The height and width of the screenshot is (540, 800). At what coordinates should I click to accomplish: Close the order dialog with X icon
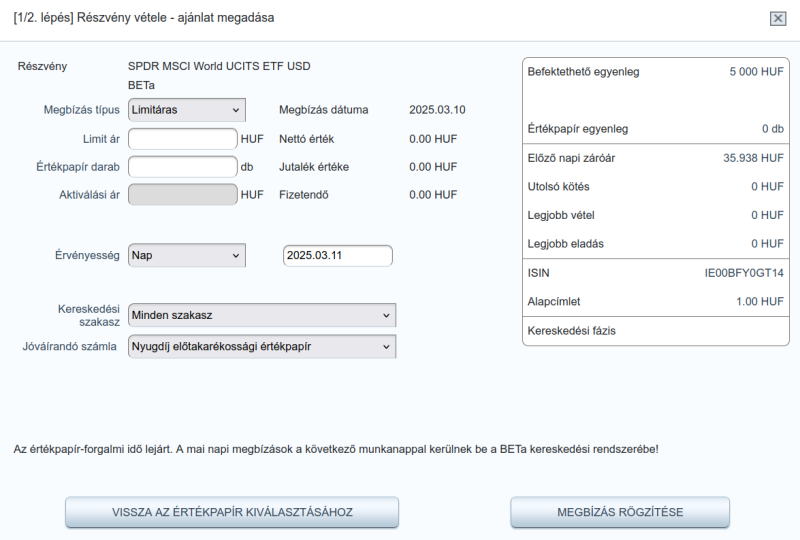pyautogui.click(x=778, y=19)
